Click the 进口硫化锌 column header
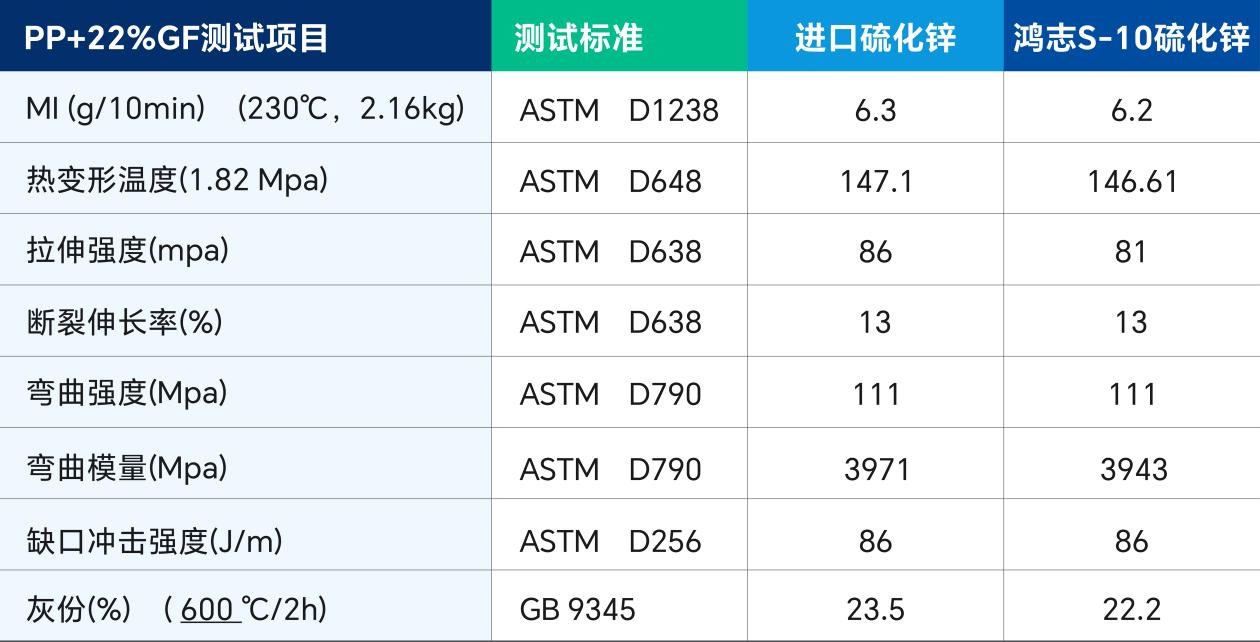The width and height of the screenshot is (1260, 642). [875, 38]
